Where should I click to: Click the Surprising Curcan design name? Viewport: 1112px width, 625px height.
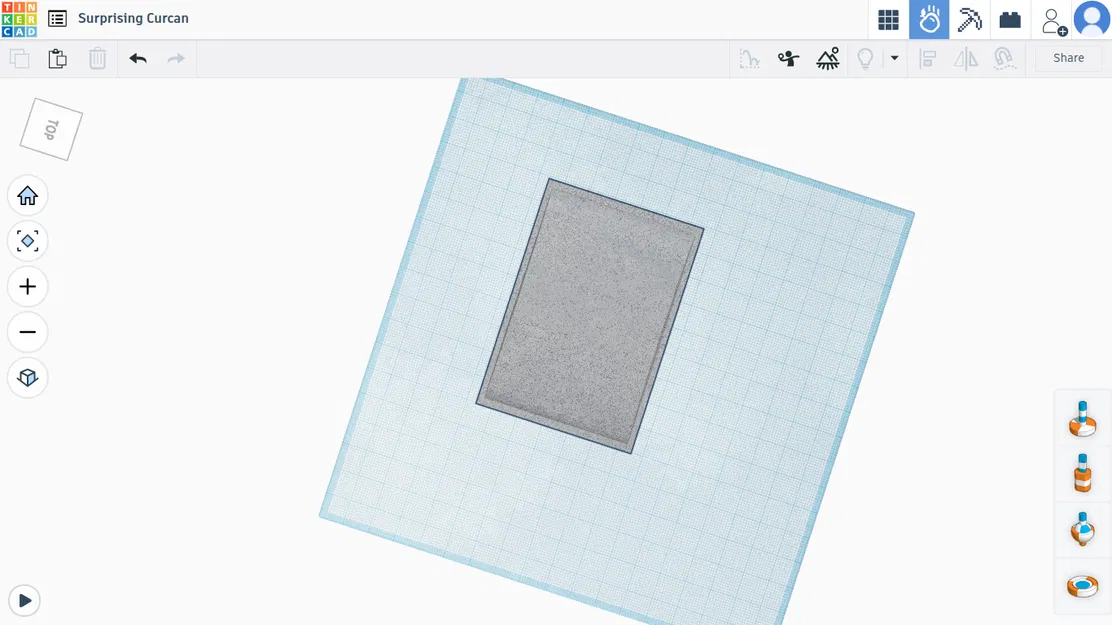[x=133, y=18]
